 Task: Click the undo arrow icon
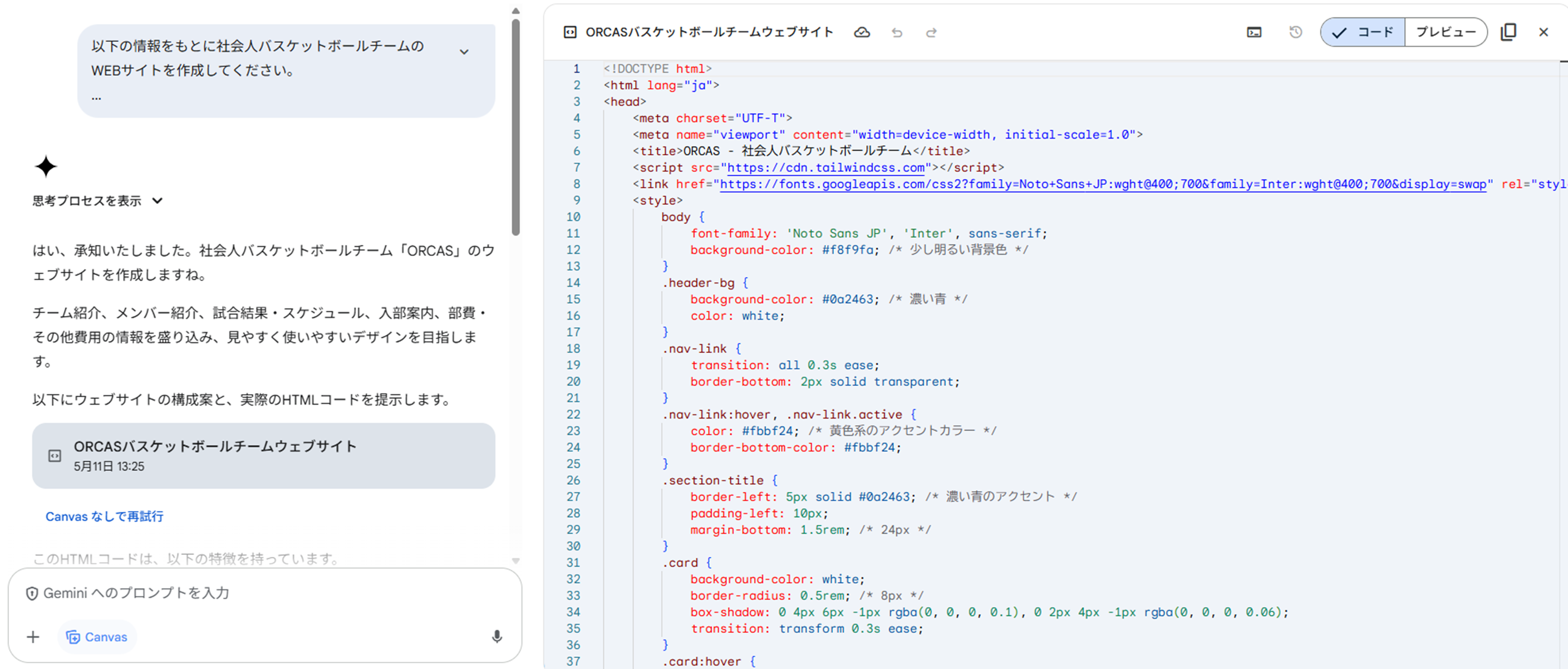pos(897,32)
